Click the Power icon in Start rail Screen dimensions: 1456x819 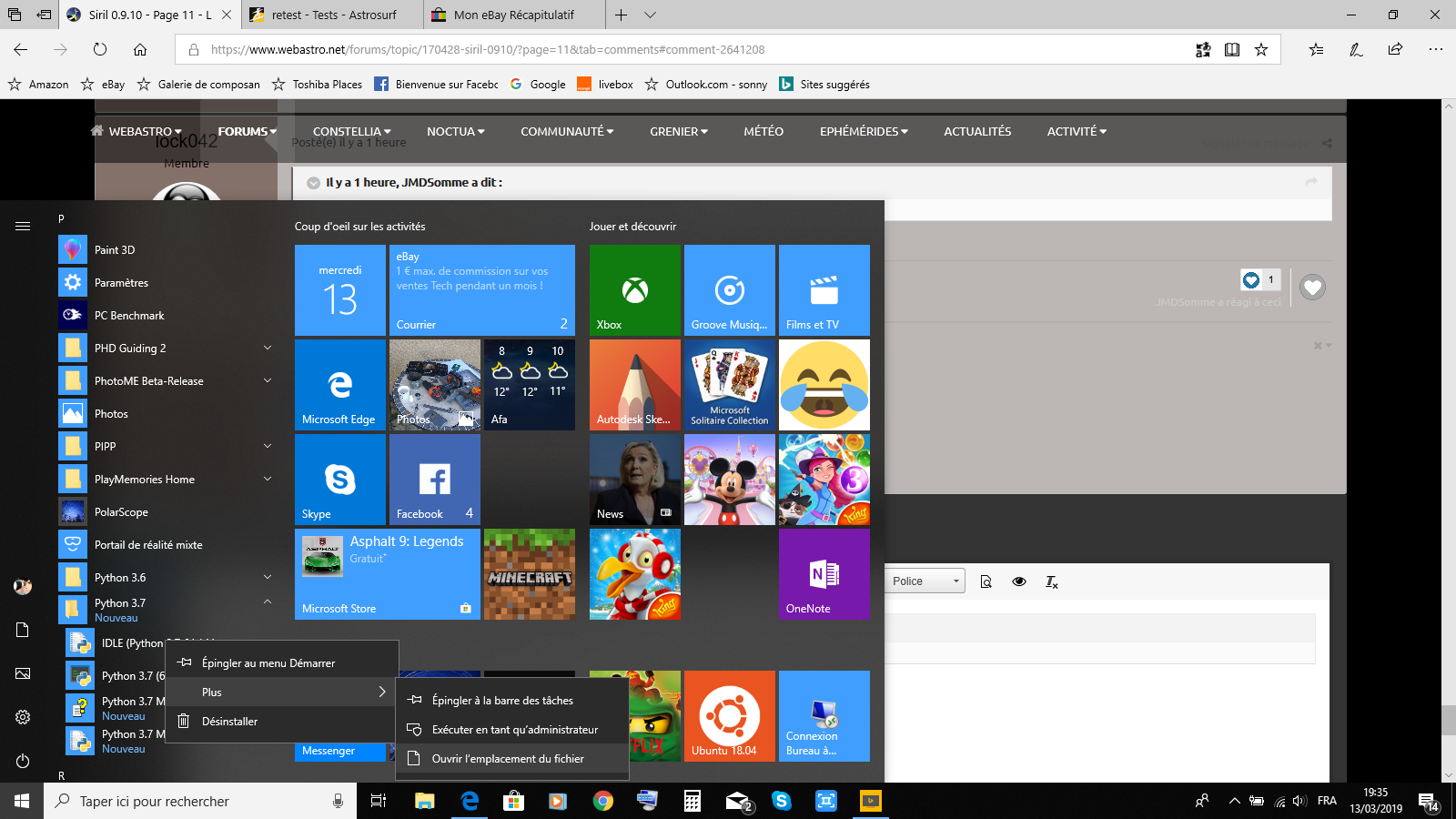[23, 761]
